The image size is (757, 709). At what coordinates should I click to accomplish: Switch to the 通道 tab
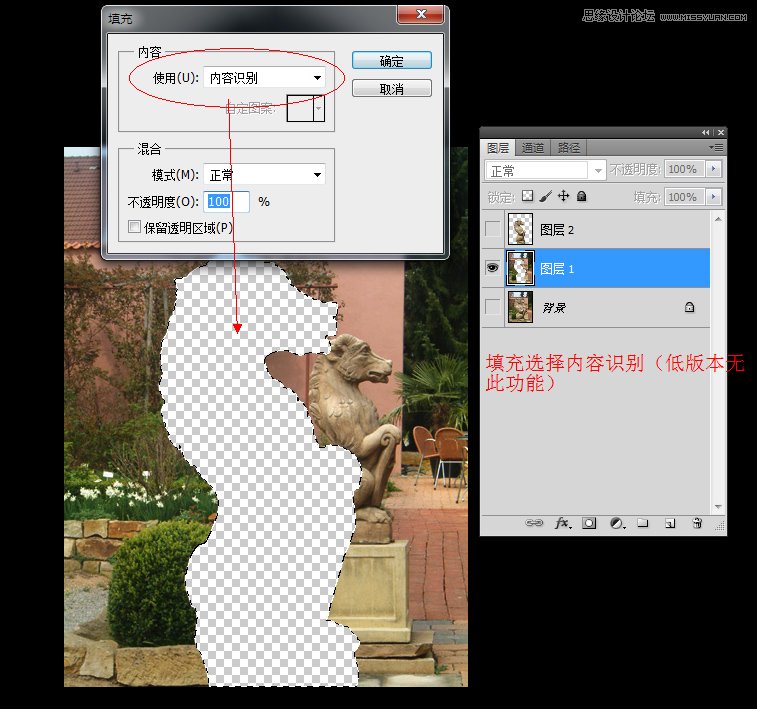click(x=533, y=148)
